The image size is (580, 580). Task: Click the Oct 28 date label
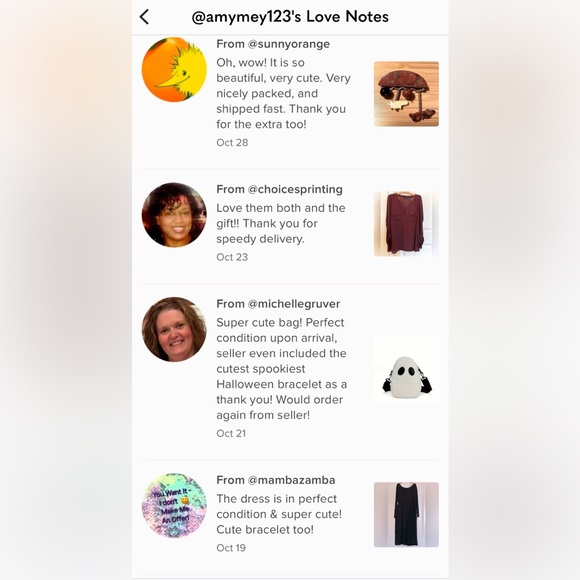pyautogui.click(x=232, y=143)
